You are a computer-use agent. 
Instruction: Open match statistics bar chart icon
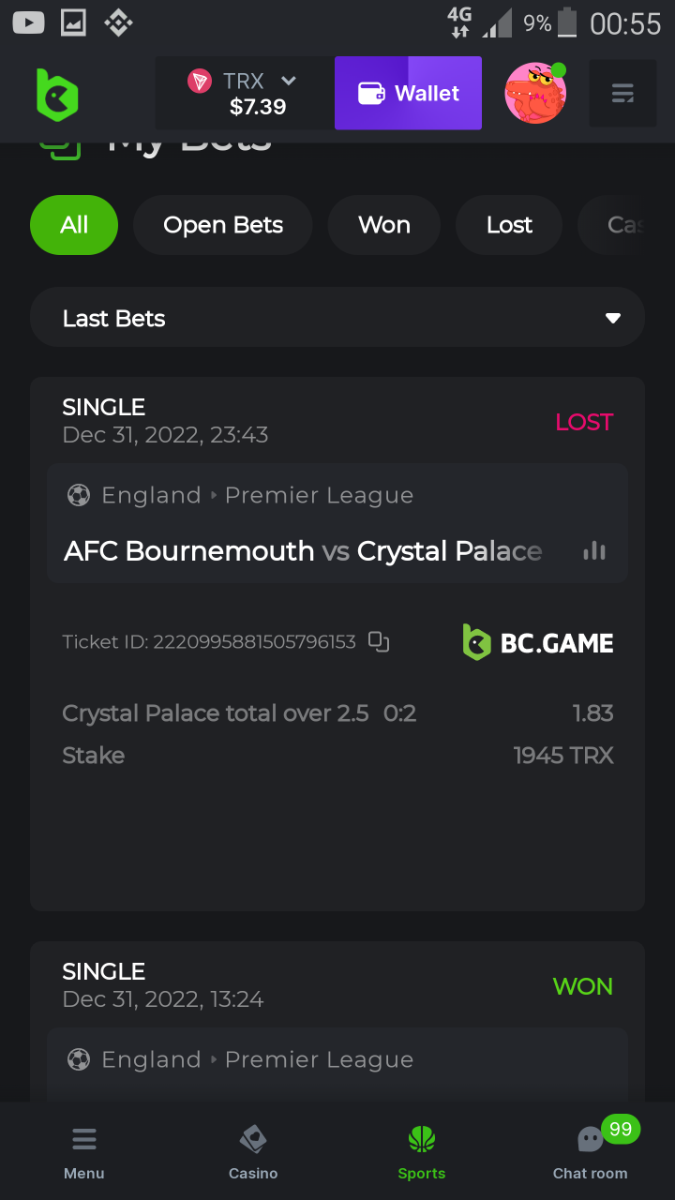(594, 551)
